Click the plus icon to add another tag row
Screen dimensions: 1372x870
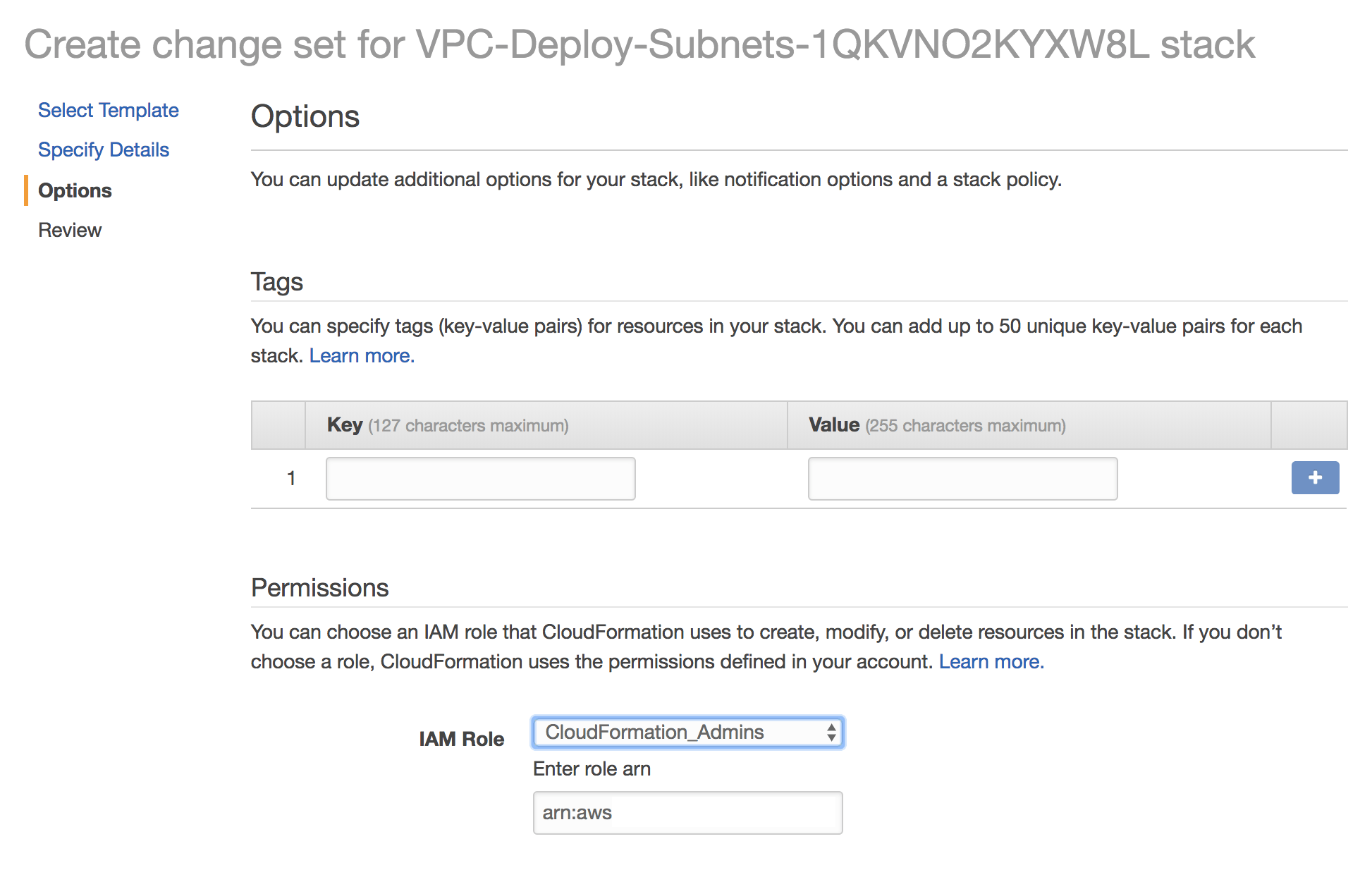pos(1314,478)
